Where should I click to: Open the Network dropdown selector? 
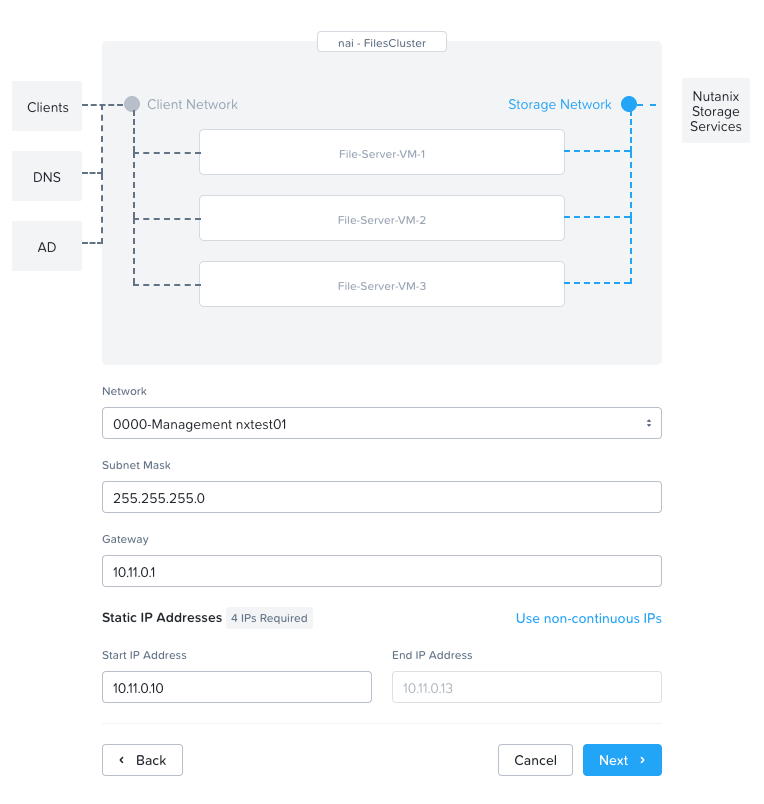pos(381,424)
